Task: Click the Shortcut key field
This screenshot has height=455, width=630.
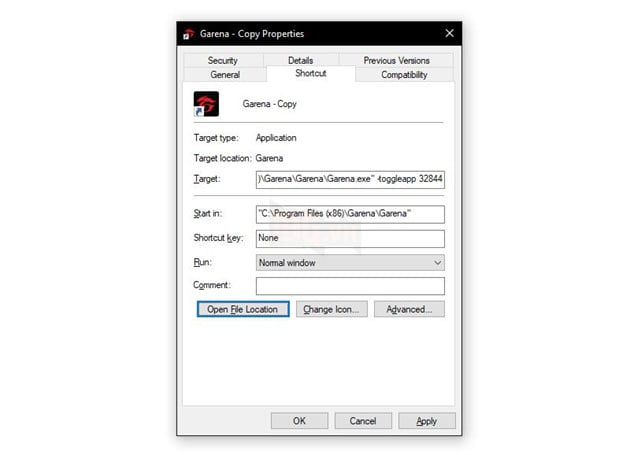Action: [349, 238]
